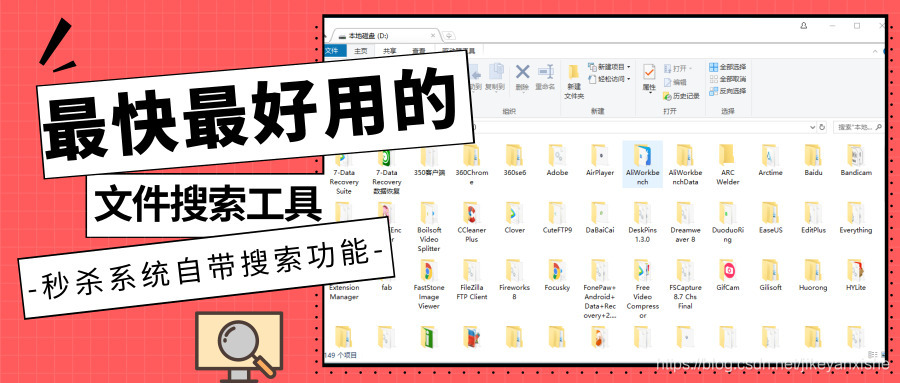Select the EditPlus folder
Screen dimensions: 900x383
click(x=813, y=217)
